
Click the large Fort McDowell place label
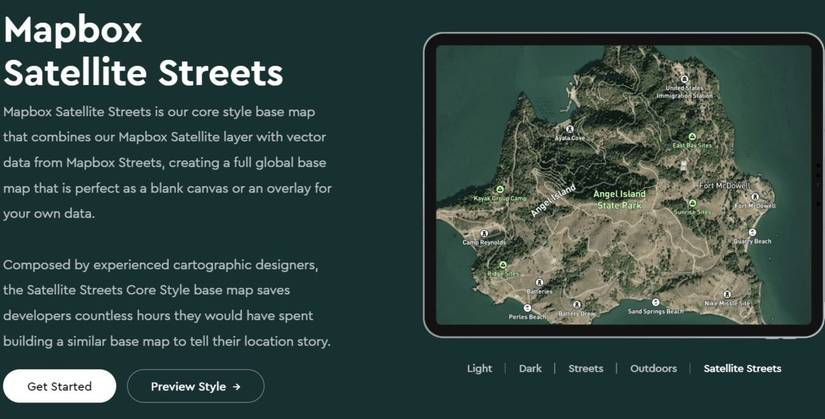coord(725,186)
